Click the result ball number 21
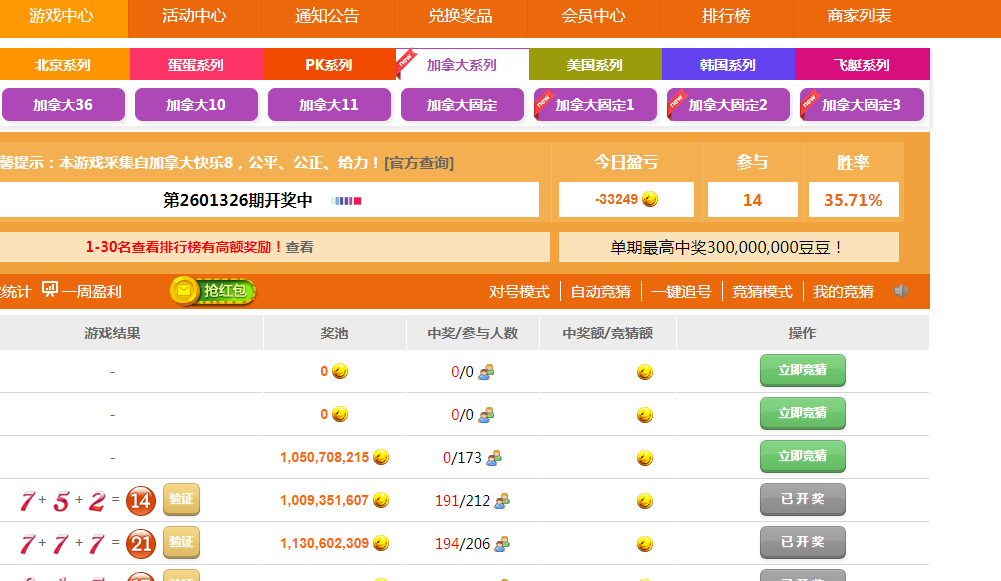The height and width of the screenshot is (581, 1001). coord(141,544)
